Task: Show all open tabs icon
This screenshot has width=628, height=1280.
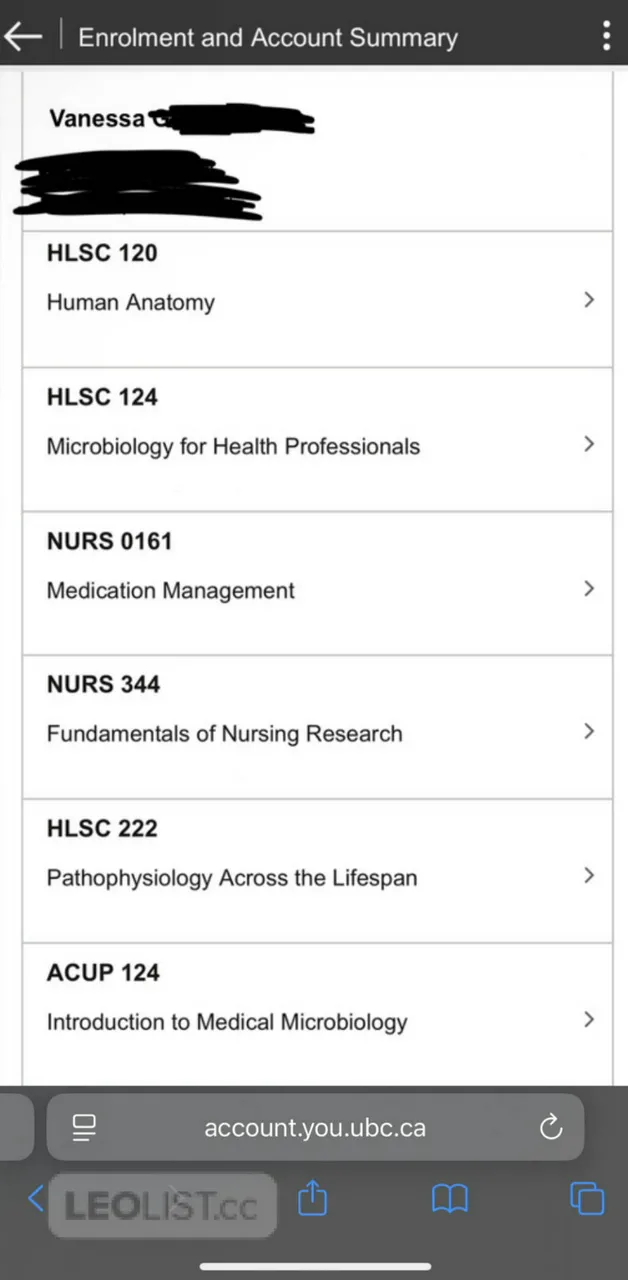Action: point(587,1198)
